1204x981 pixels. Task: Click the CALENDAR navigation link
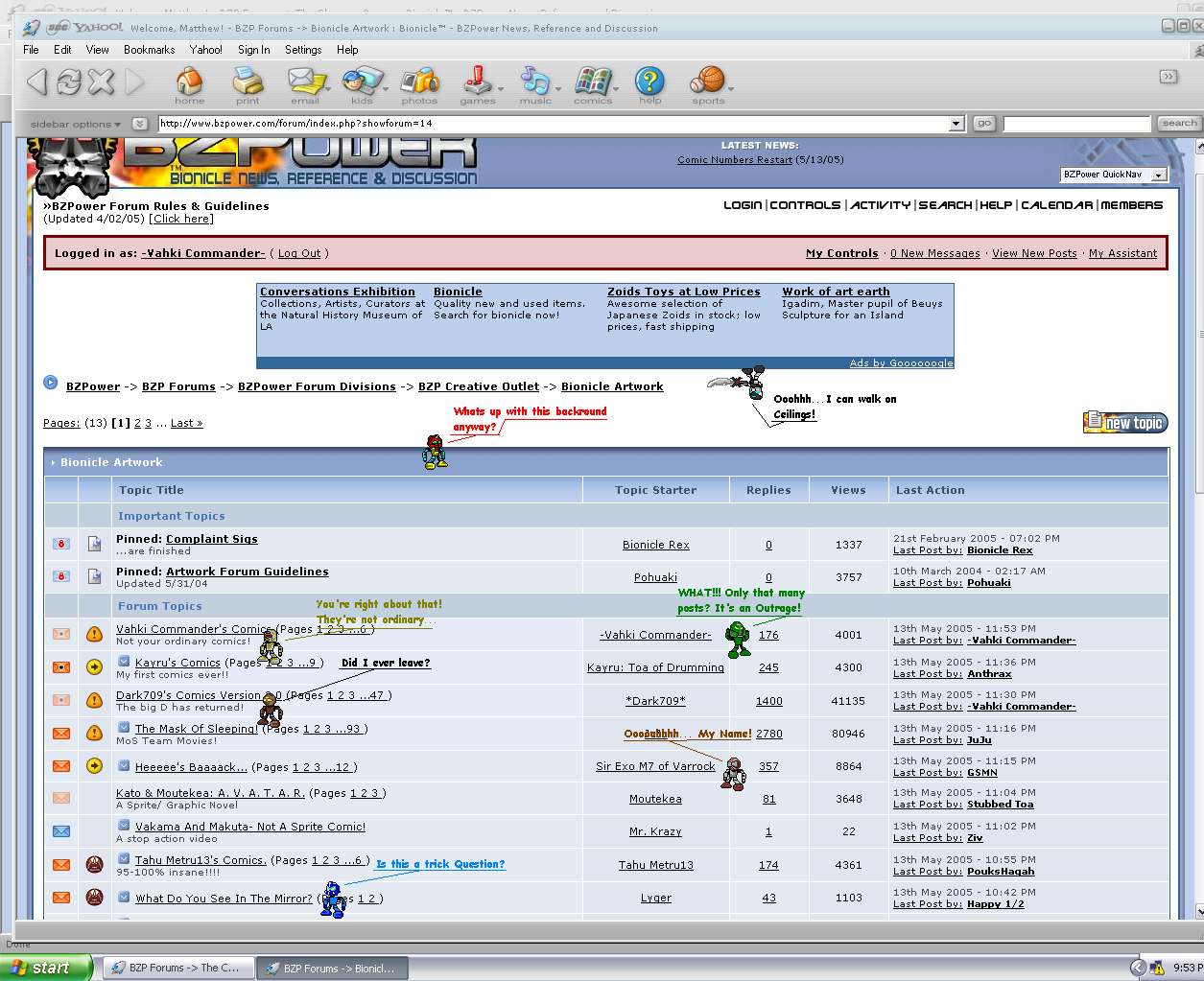point(1056,205)
